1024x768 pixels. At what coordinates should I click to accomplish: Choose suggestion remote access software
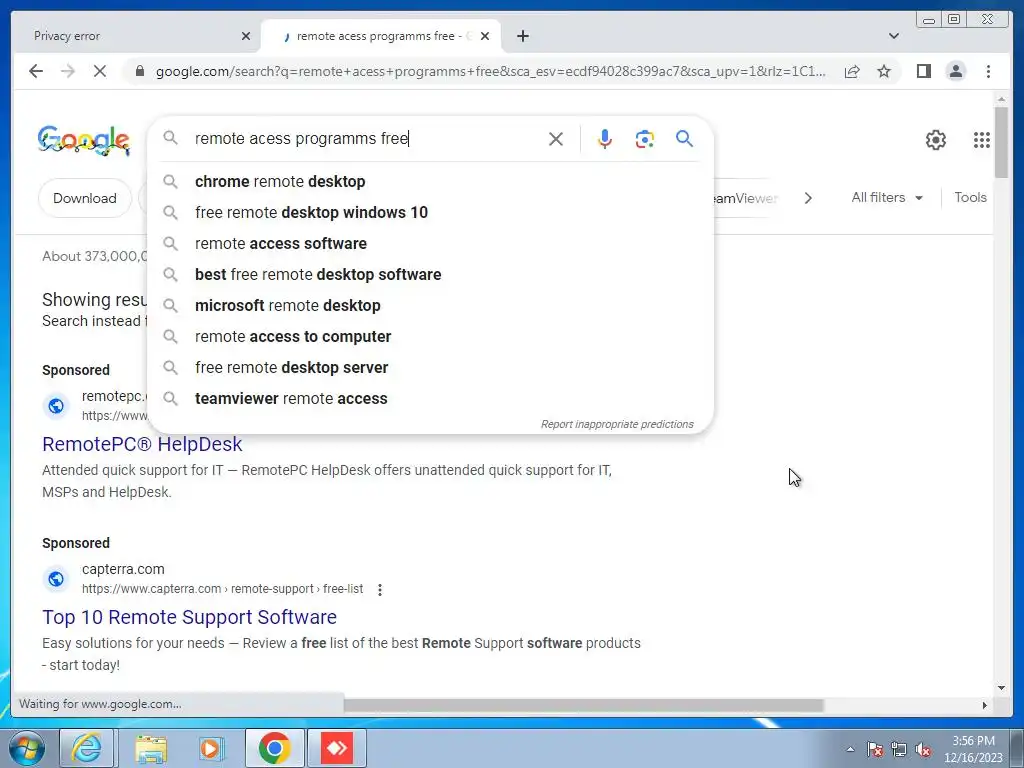431,244
